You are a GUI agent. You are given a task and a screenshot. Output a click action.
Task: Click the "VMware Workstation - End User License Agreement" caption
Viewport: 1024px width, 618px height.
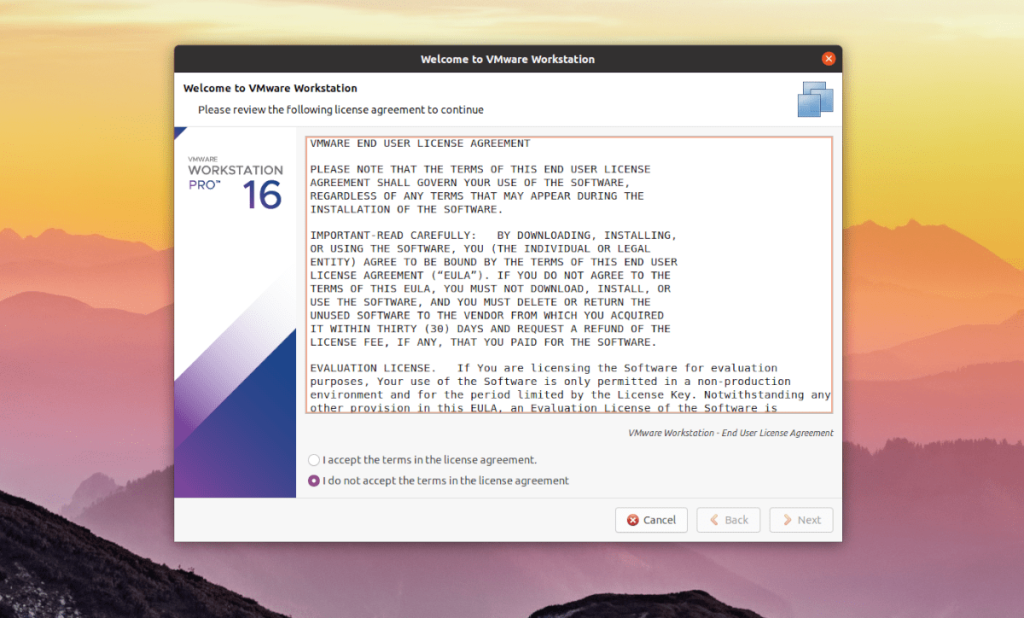pos(729,433)
